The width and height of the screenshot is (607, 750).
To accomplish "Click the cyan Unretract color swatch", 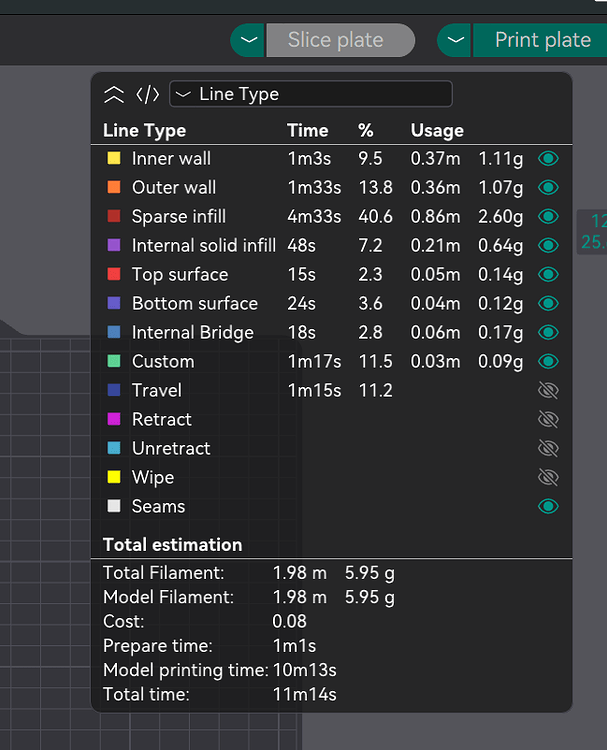I will pyautogui.click(x=114, y=448).
